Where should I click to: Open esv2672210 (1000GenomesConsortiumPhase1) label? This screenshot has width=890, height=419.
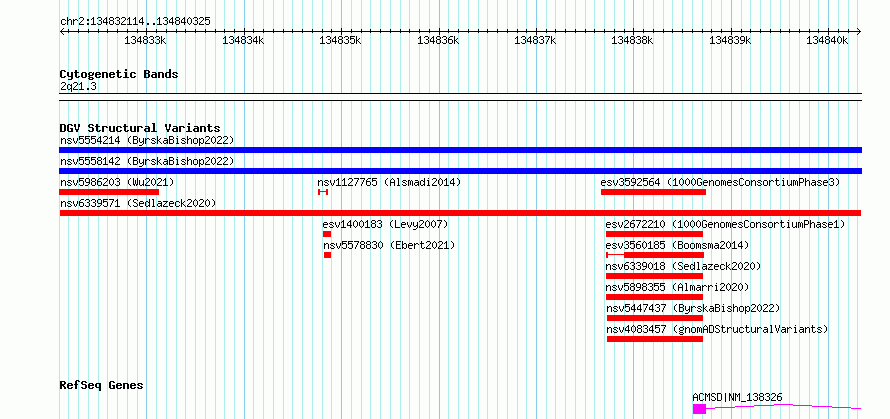pos(725,224)
